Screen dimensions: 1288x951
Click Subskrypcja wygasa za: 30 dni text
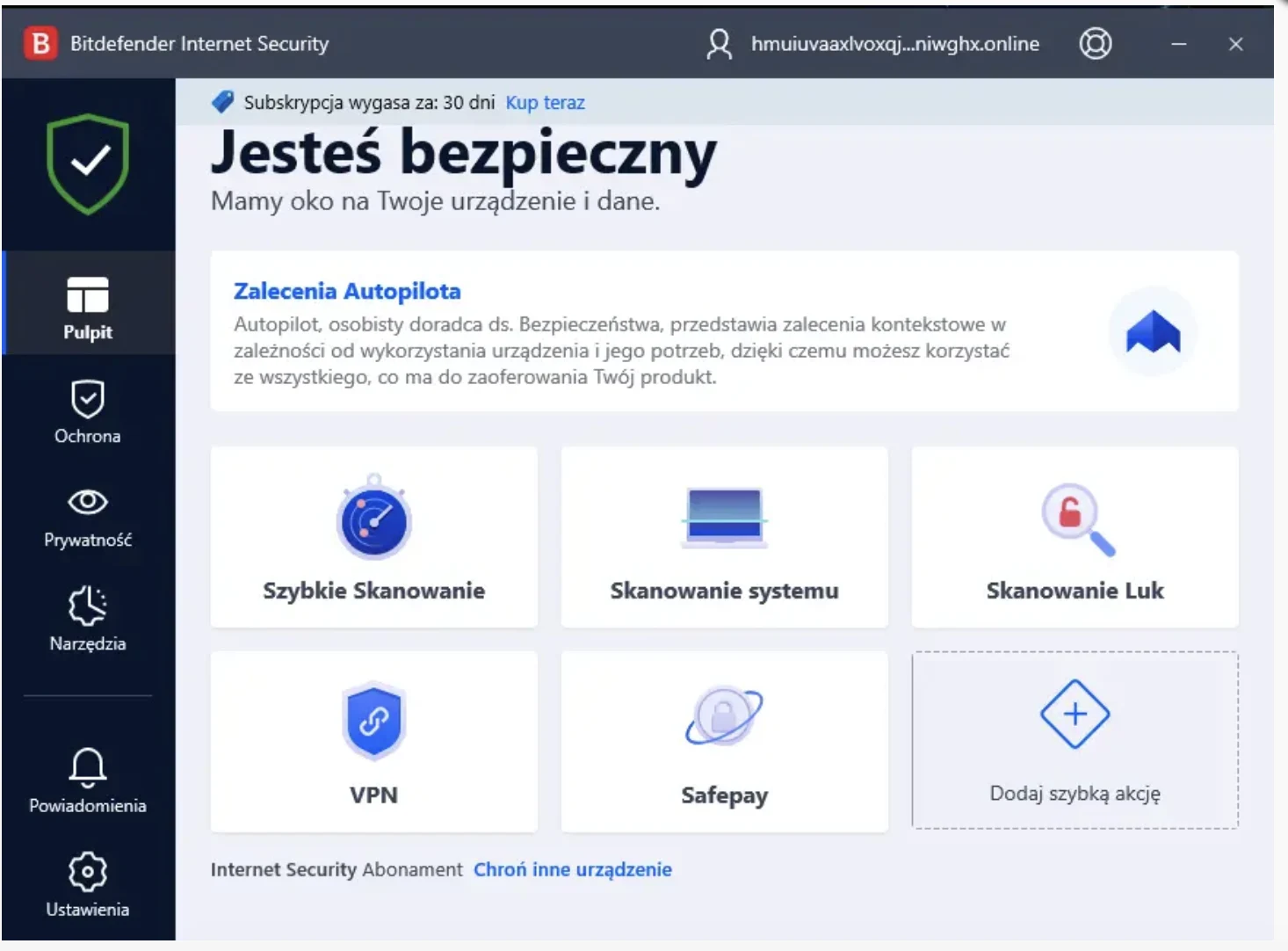(369, 103)
